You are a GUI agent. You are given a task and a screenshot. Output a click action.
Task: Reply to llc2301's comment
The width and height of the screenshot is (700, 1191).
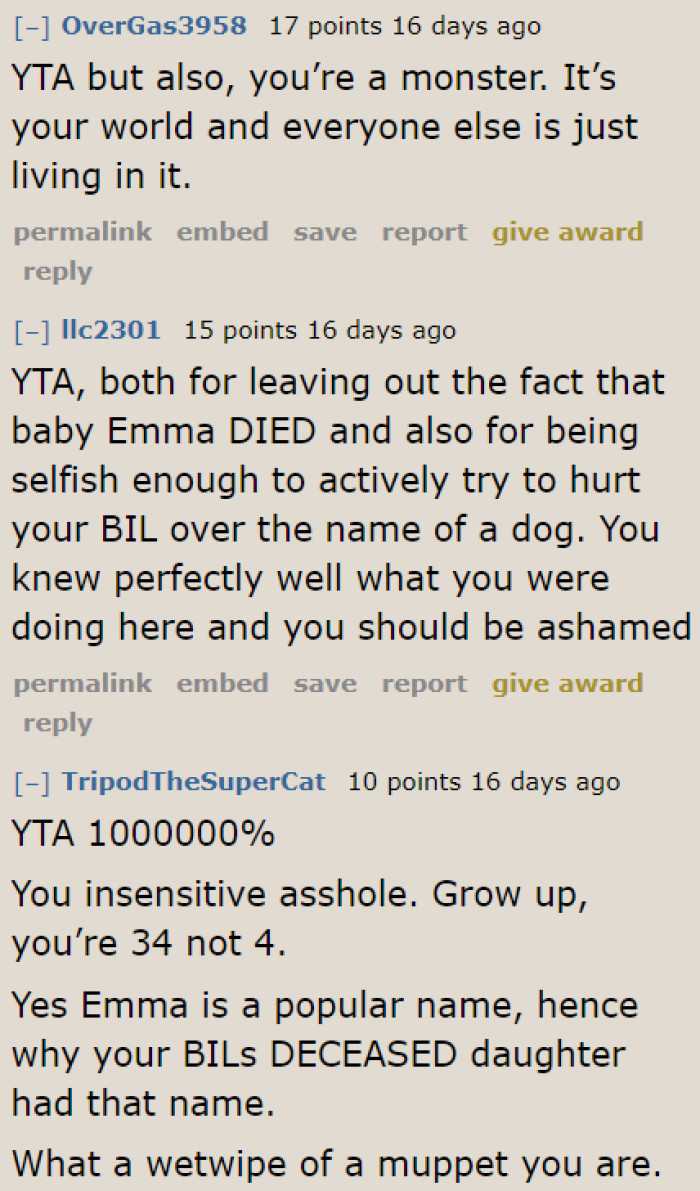(57, 723)
